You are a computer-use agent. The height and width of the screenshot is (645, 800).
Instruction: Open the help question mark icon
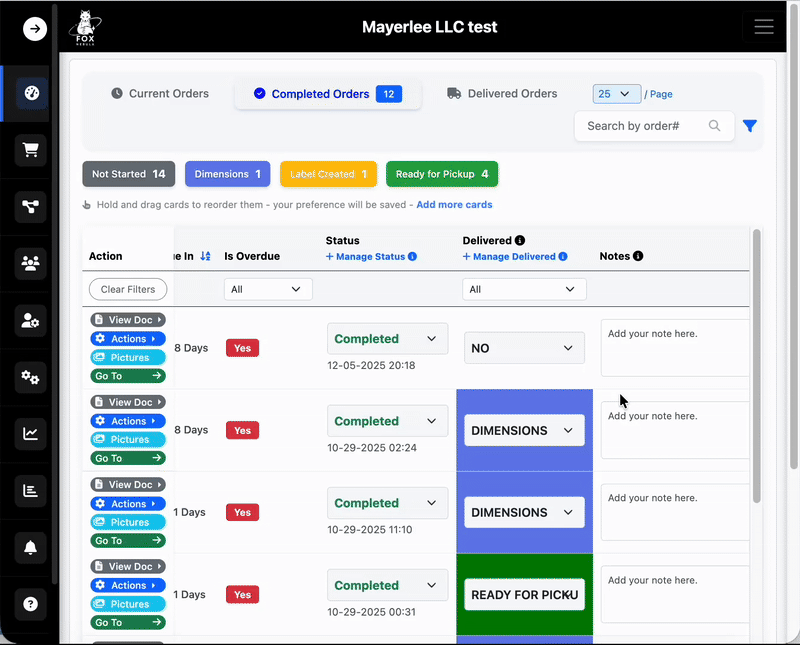tap(31, 604)
